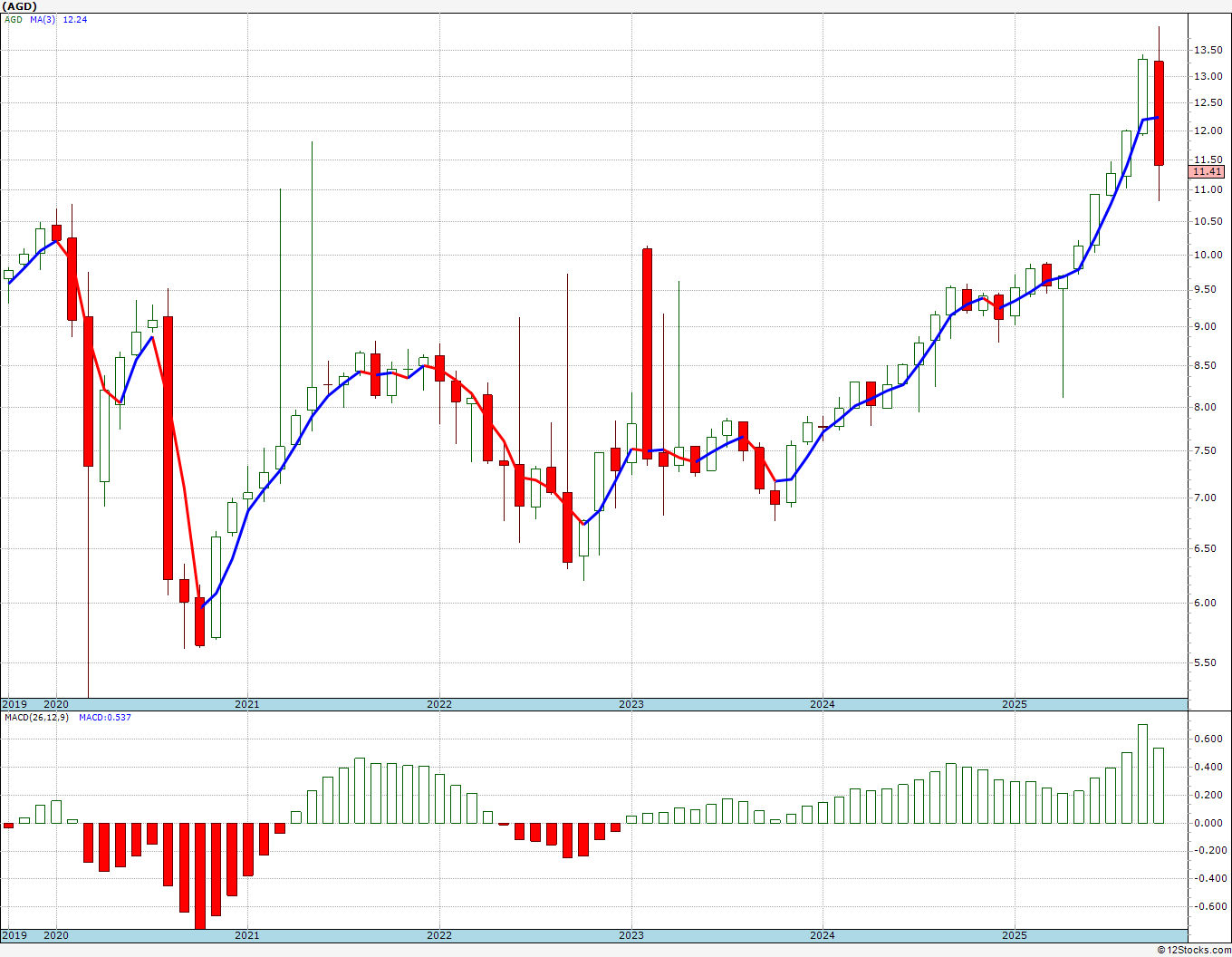
Task: Click the -0.200 MACD axis label
Action: point(1208,850)
